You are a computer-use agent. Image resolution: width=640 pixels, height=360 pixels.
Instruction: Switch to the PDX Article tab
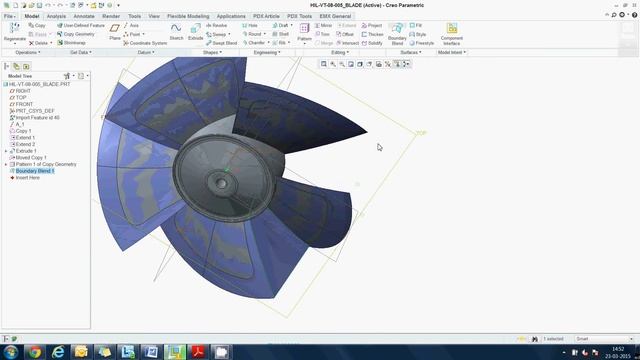[x=266, y=16]
